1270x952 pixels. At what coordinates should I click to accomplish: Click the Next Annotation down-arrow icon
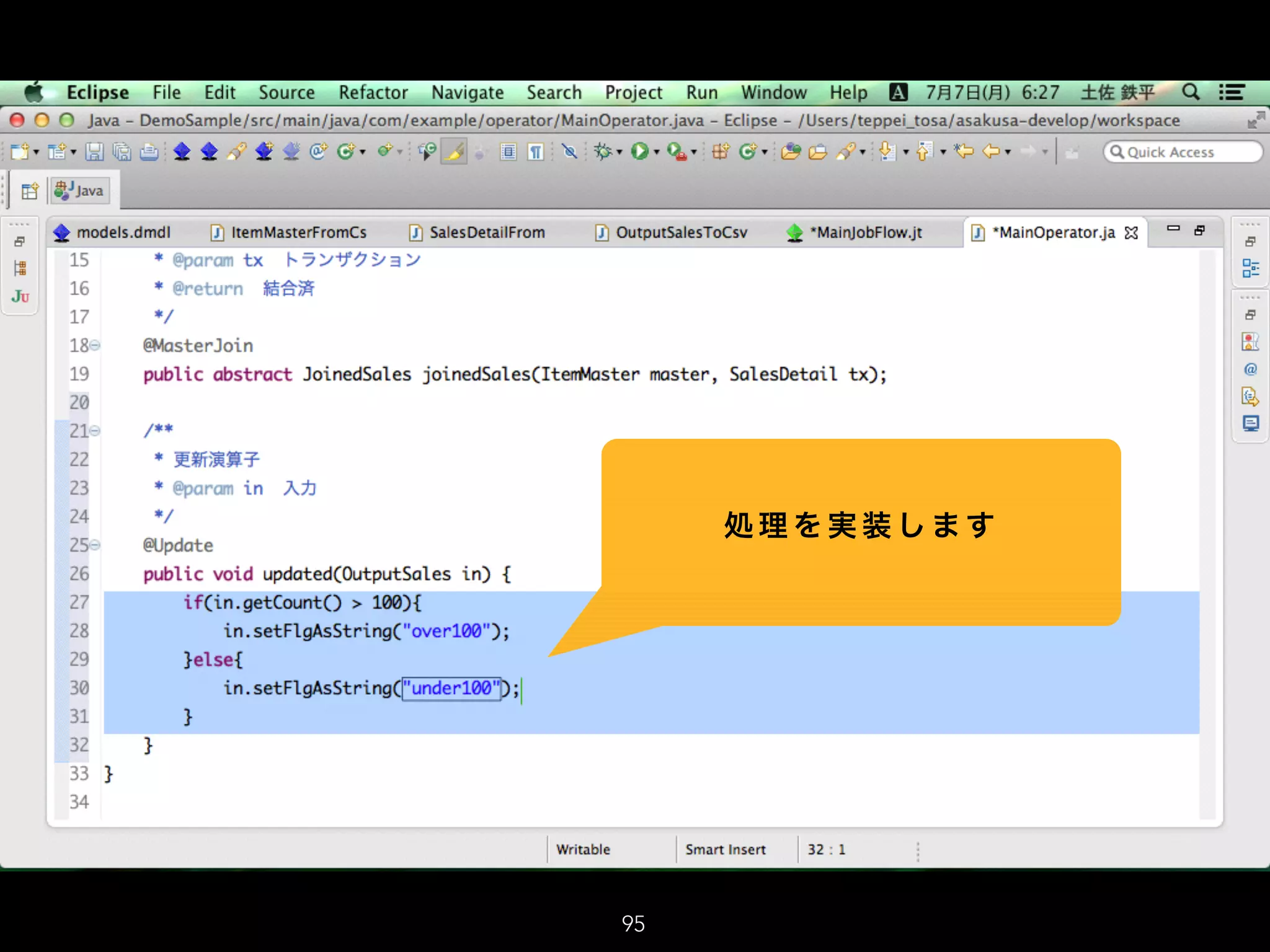887,152
